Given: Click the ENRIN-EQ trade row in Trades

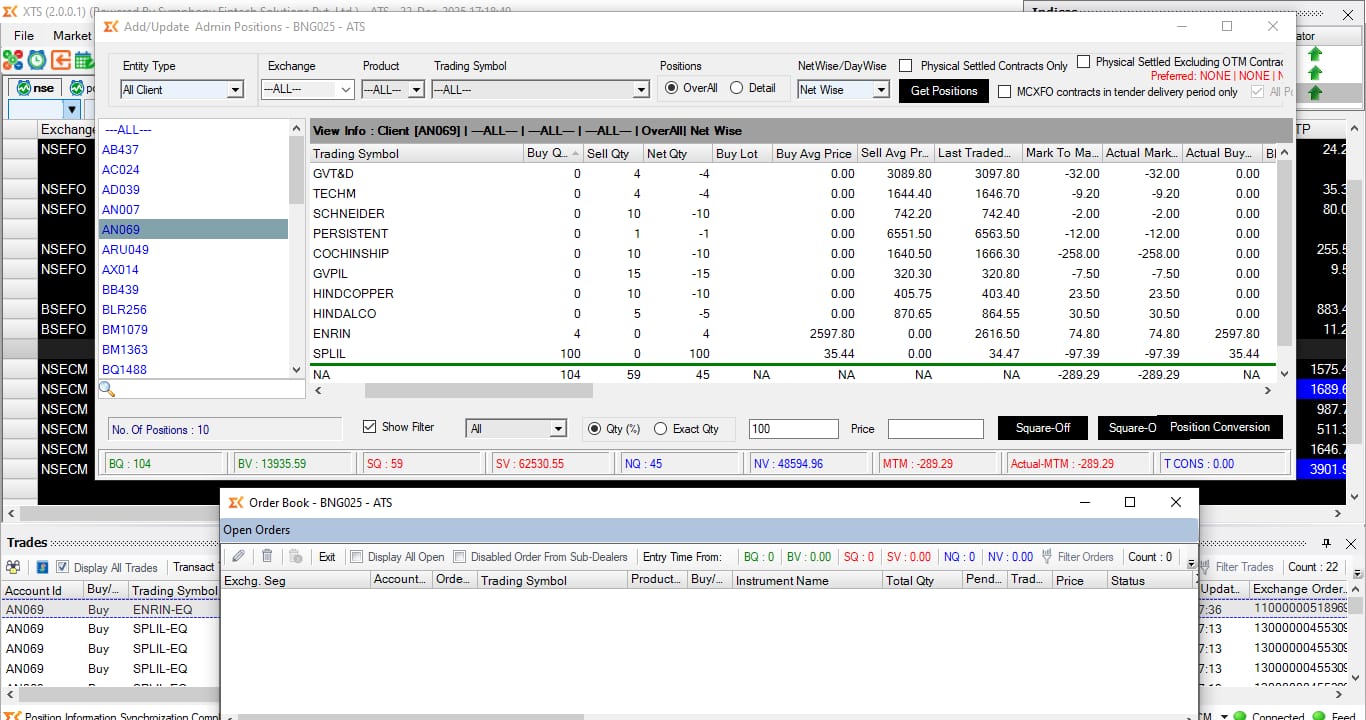Looking at the screenshot, I should coord(110,609).
